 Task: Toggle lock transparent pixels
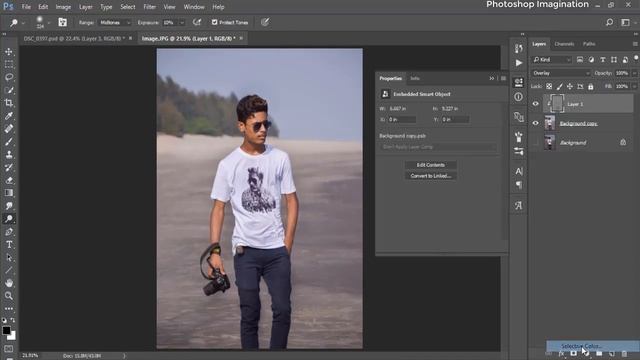(549, 87)
